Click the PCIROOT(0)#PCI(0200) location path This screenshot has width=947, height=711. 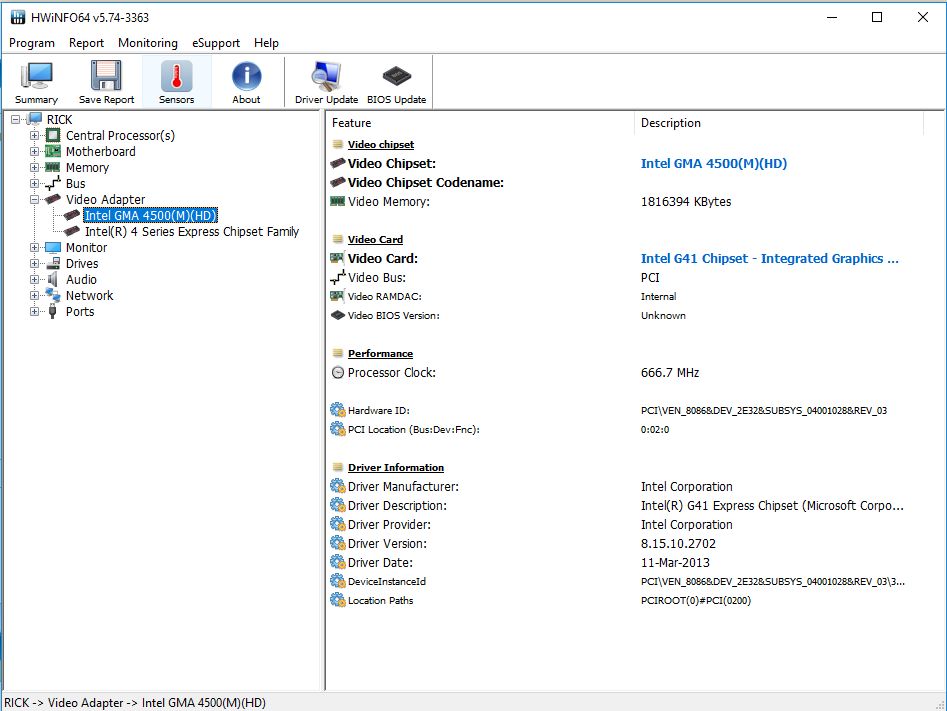click(696, 600)
